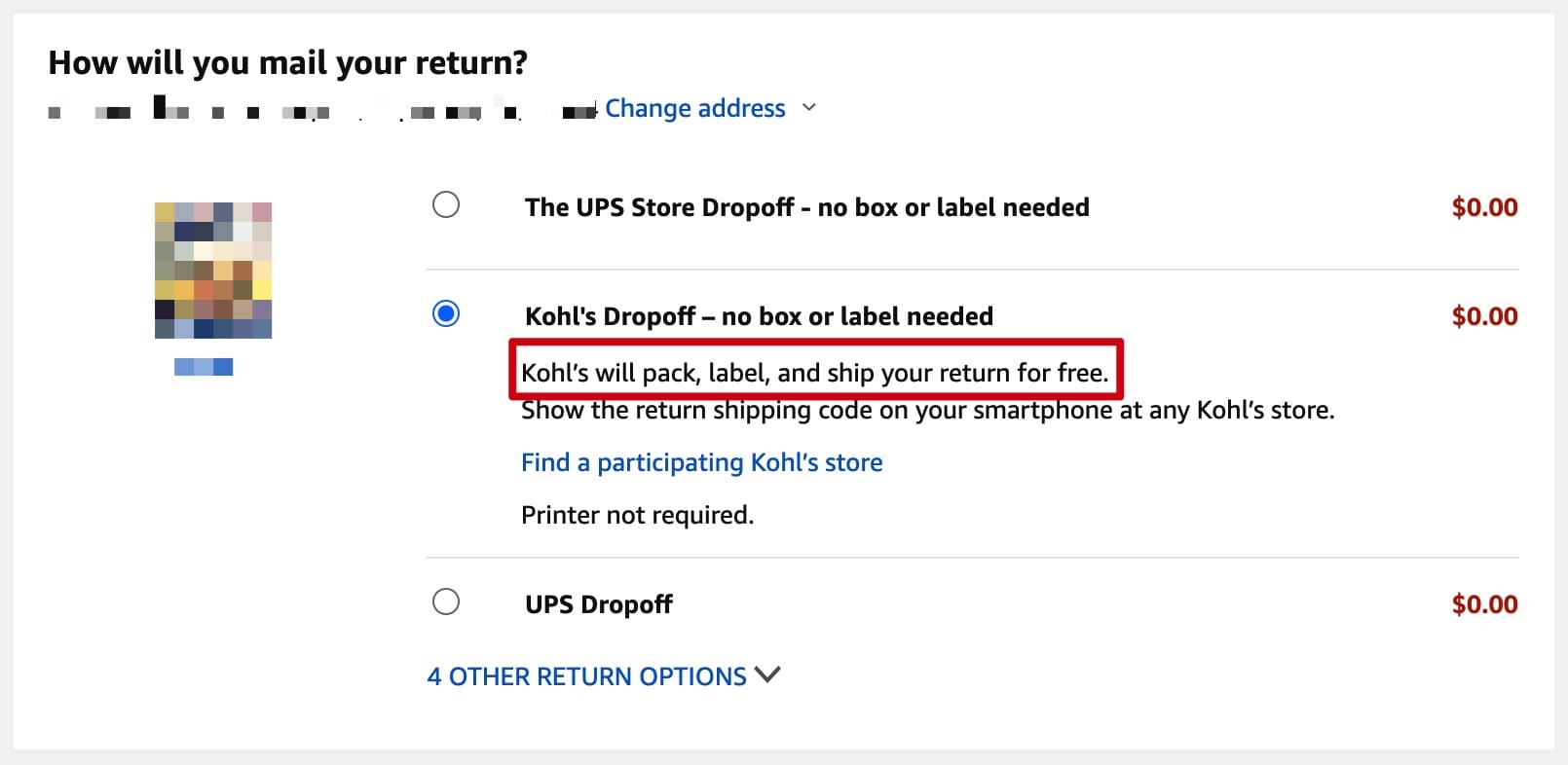Image resolution: width=1568 pixels, height=765 pixels.
Task: Click The UPS Store Dropoff label text
Action: point(805,206)
